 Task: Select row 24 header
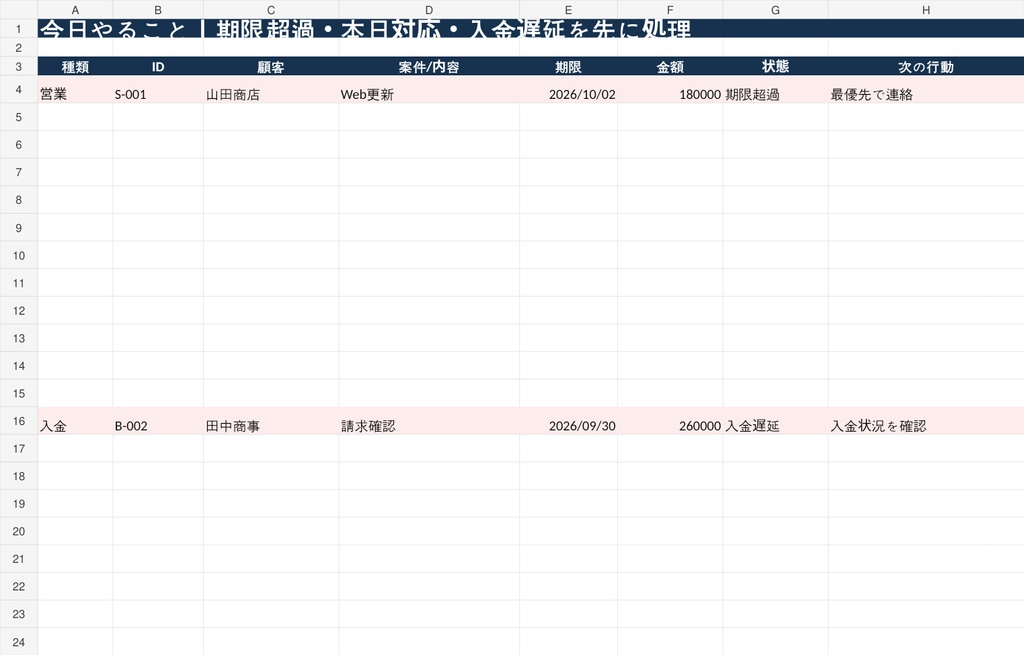(19, 642)
